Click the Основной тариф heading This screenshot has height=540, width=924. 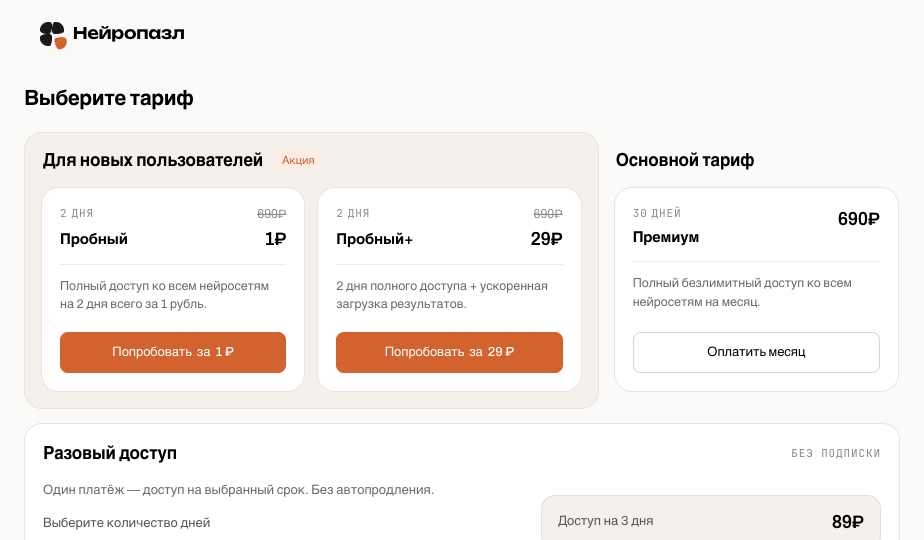[685, 160]
